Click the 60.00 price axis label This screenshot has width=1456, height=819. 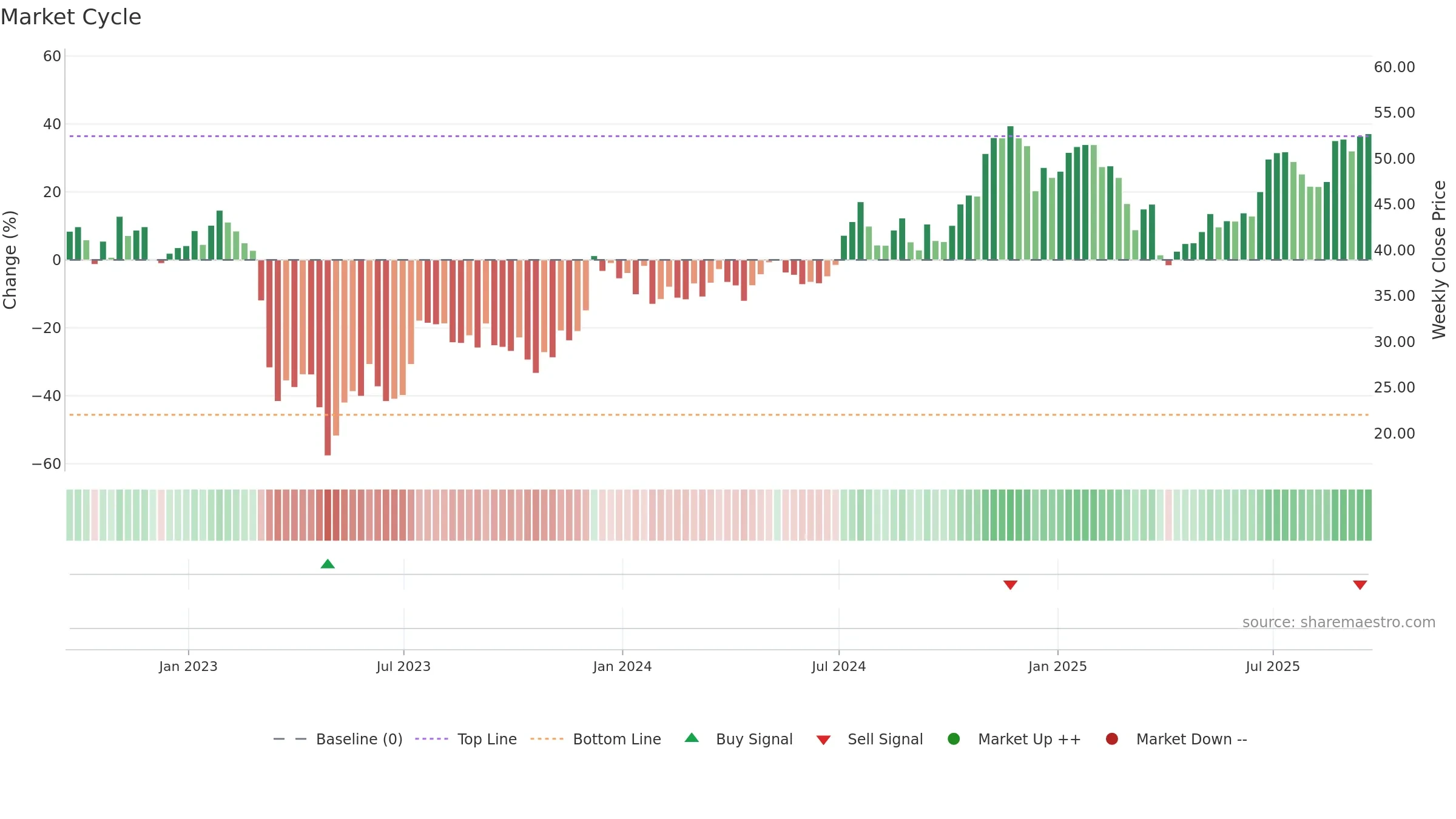(1394, 67)
